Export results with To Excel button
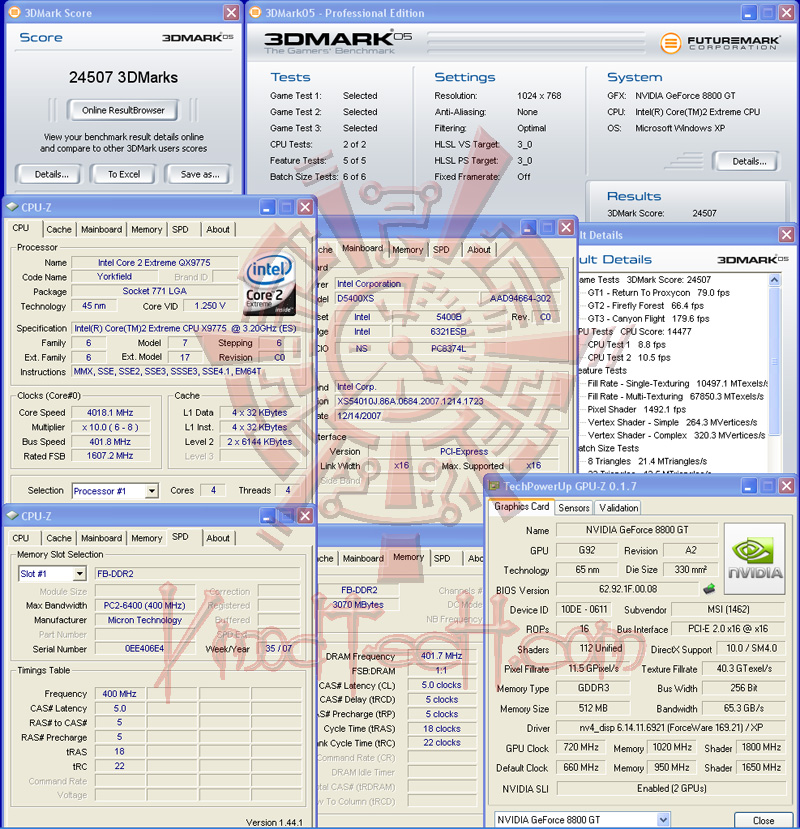The image size is (800, 829). point(124,174)
